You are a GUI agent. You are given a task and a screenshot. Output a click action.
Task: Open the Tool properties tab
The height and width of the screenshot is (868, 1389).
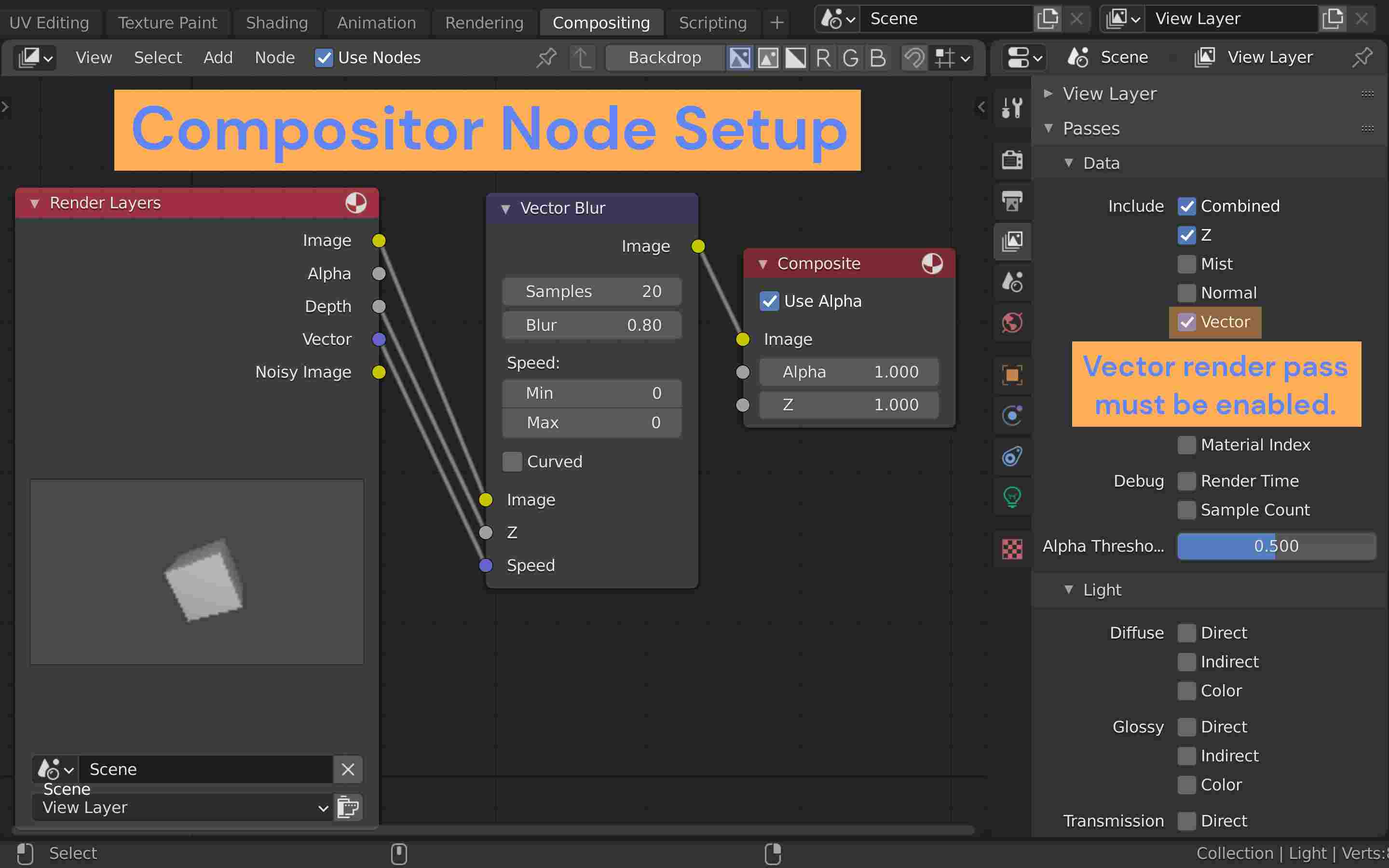[x=1012, y=108]
